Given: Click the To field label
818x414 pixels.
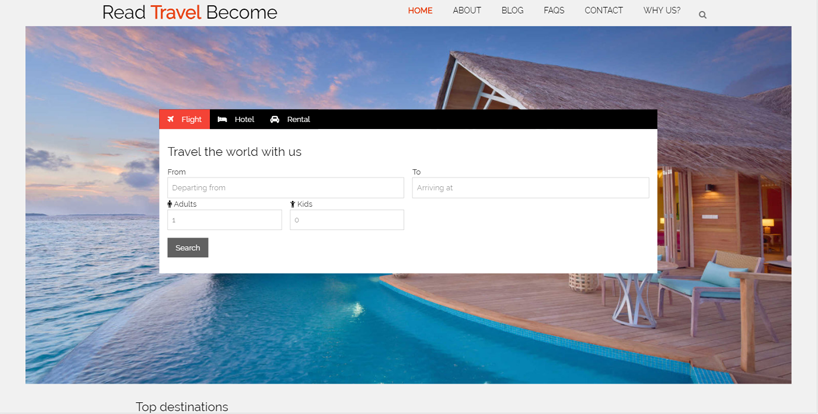Looking at the screenshot, I should click(x=416, y=172).
